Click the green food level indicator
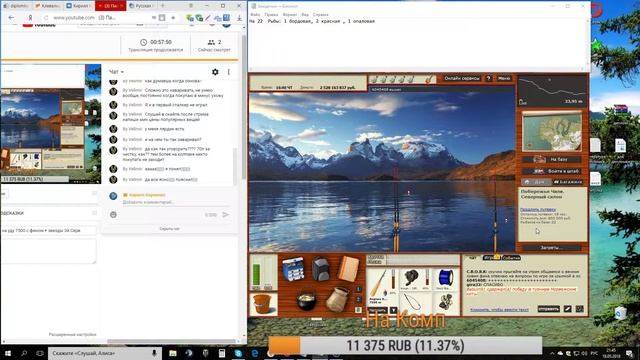Screen dimensions: 640x360 pos(257,273)
